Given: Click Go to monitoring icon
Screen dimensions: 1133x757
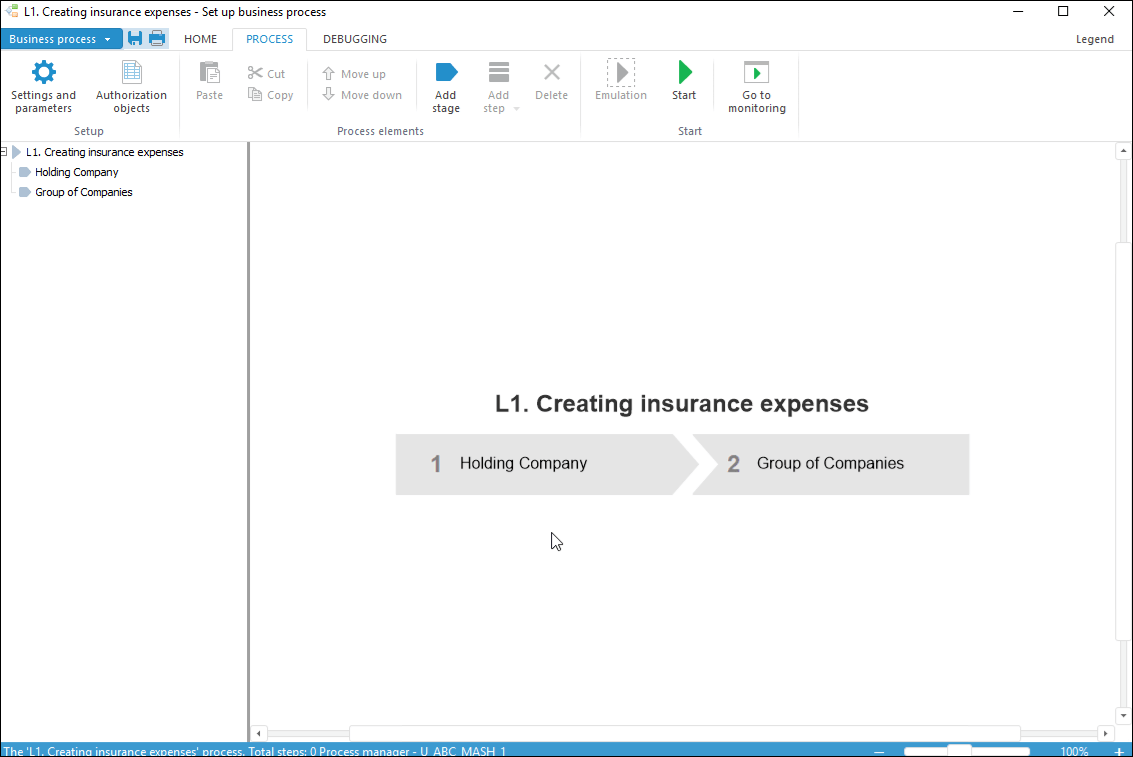Looking at the screenshot, I should point(757,73).
